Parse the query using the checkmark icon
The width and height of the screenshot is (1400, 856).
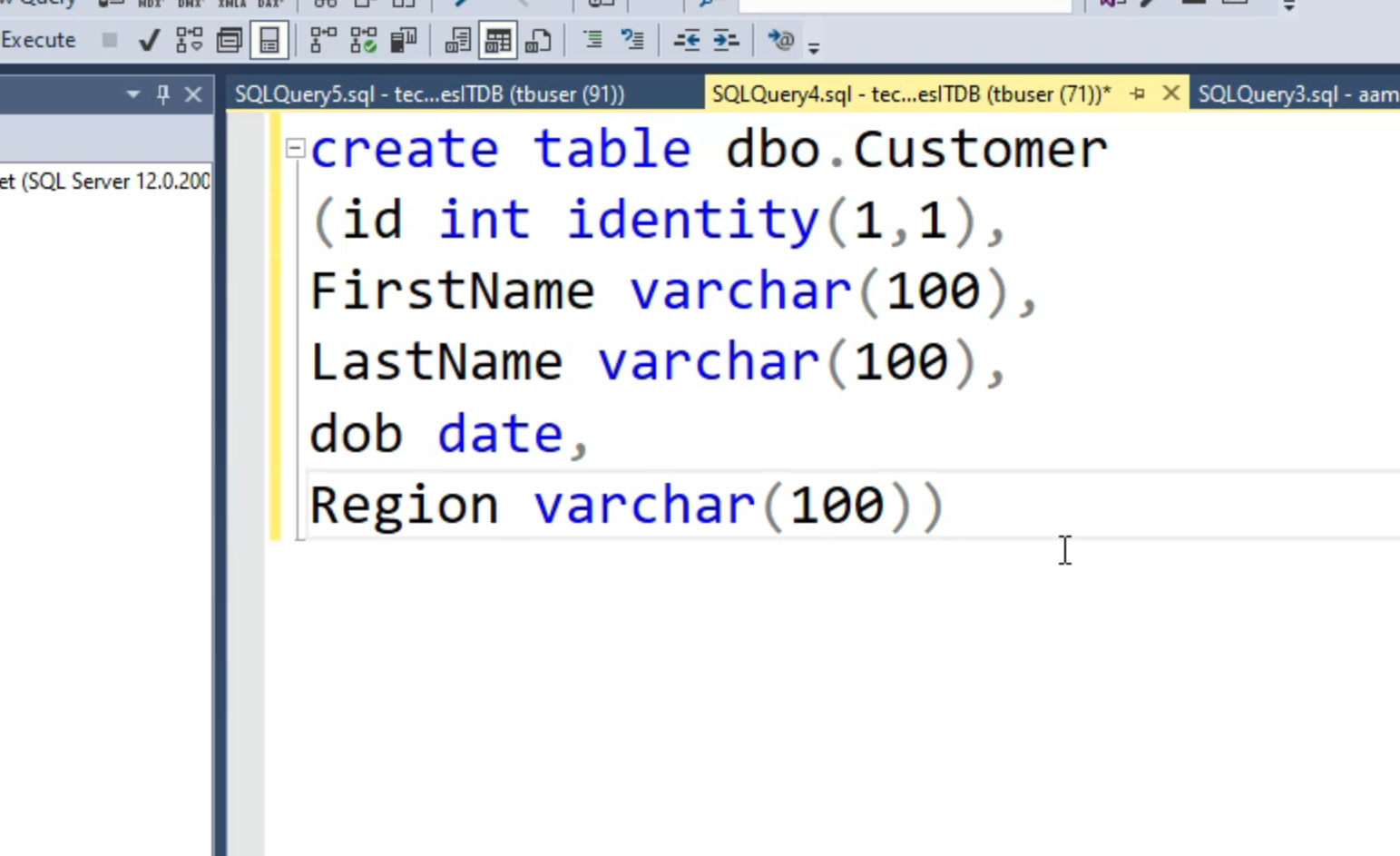(149, 40)
